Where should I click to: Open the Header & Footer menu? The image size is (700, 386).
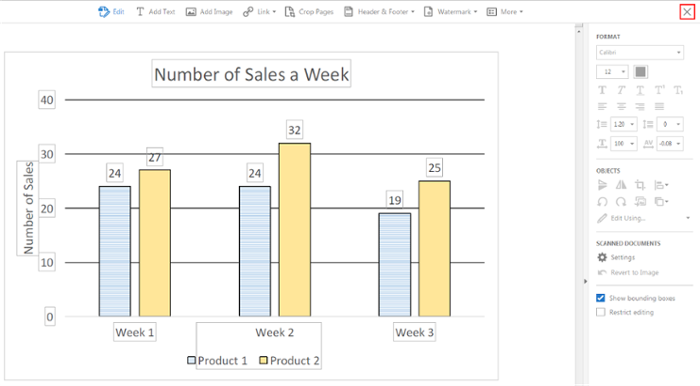tap(379, 12)
